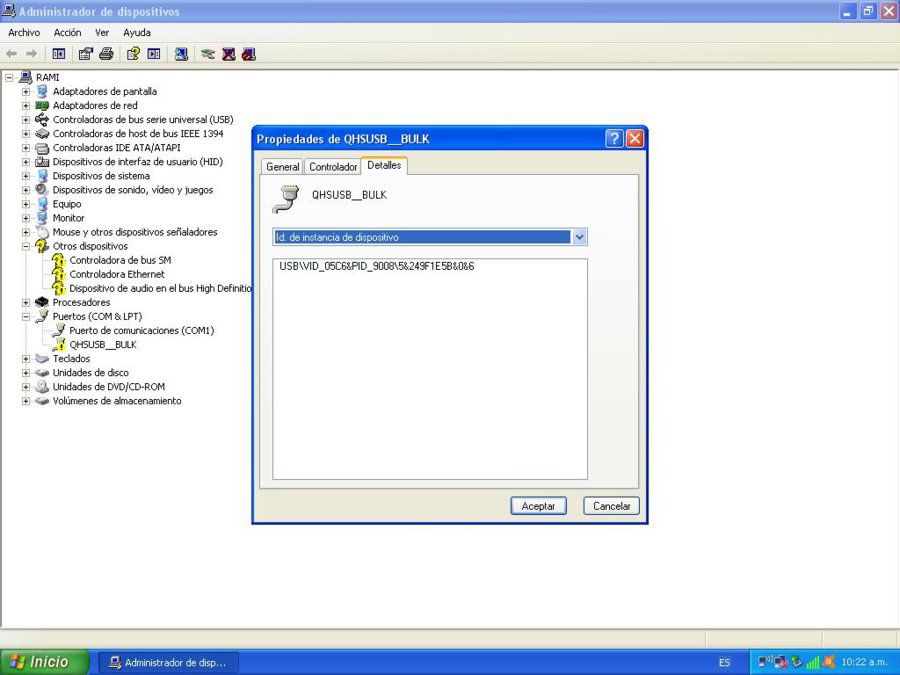Viewport: 900px width, 675px height.
Task: Select the Detalles tab
Action: pyautogui.click(x=384, y=165)
